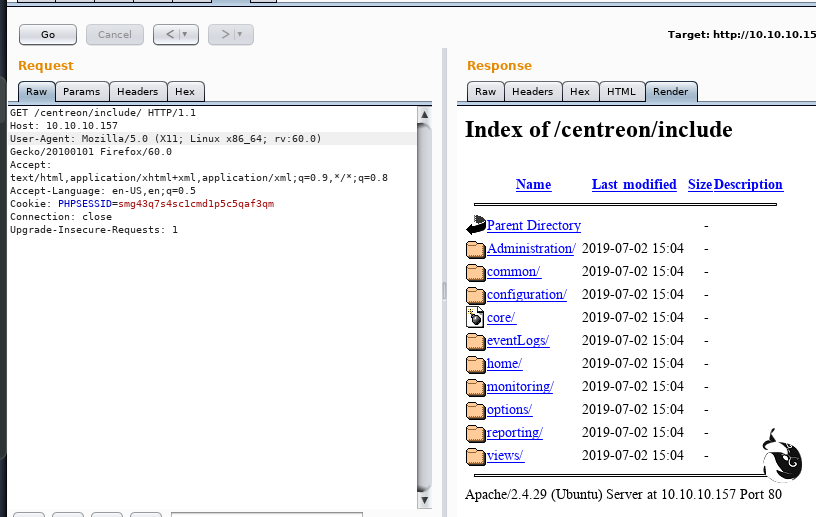This screenshot has width=816, height=517.
Task: Click the User-Agent line in raw request
Action: point(166,139)
